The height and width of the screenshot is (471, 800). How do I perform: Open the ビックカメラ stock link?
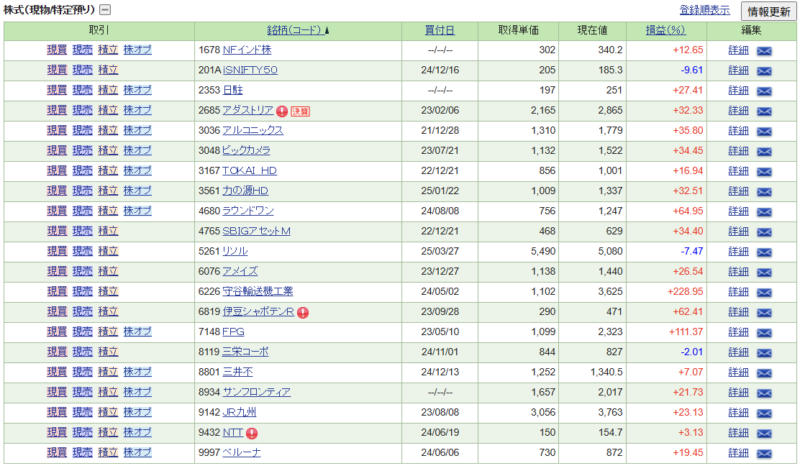click(246, 151)
